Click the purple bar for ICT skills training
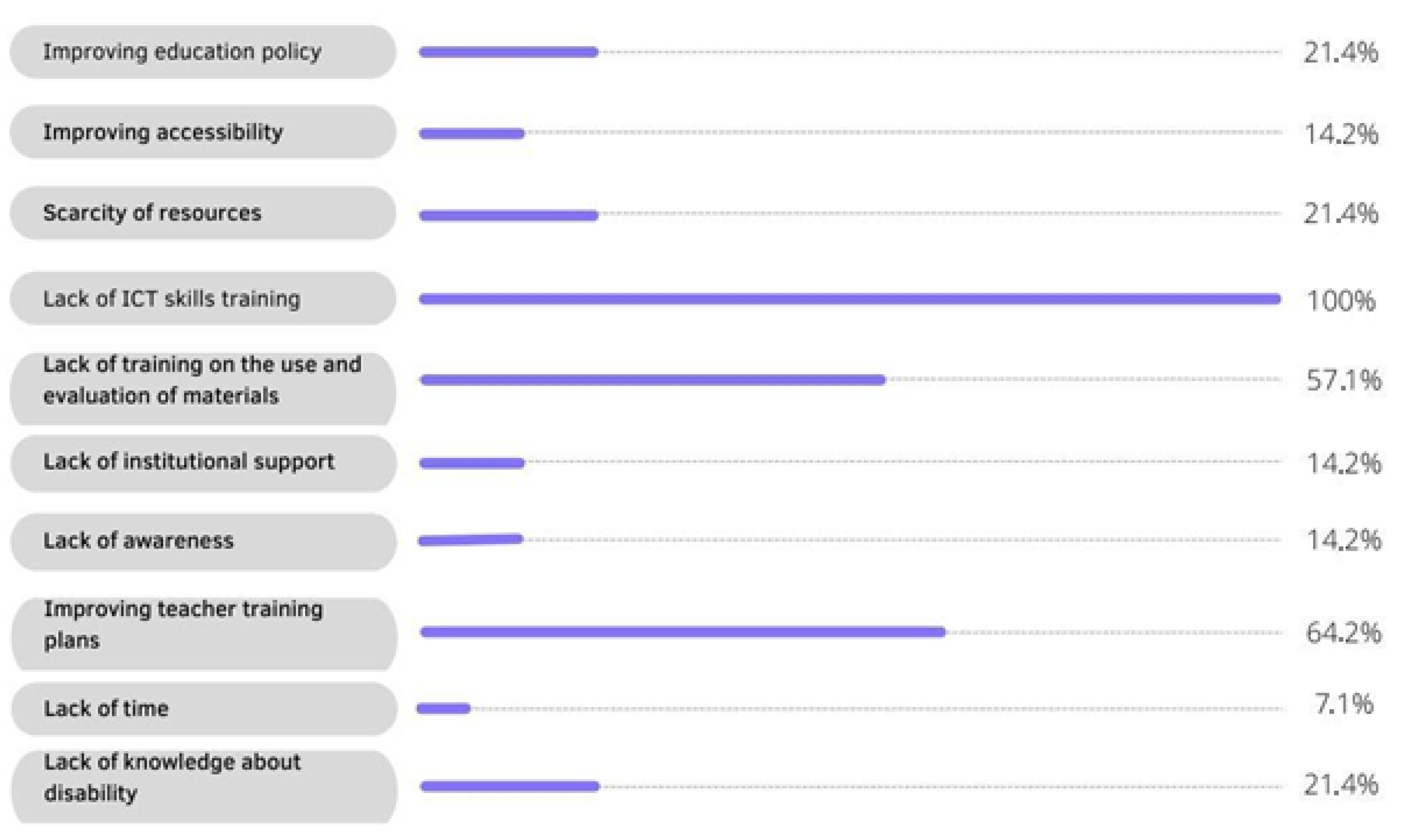 [849, 299]
